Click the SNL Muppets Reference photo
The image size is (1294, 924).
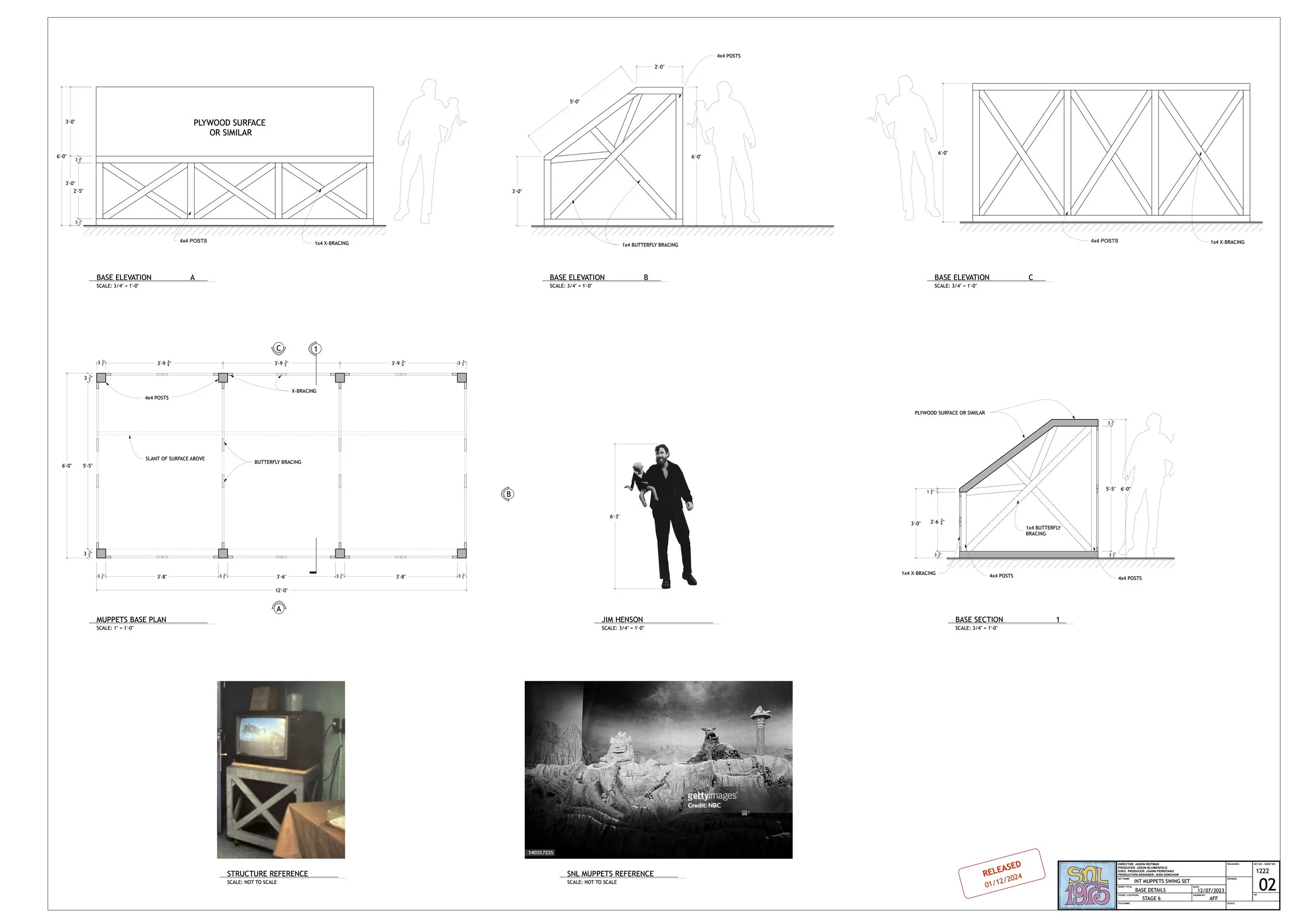[658, 769]
